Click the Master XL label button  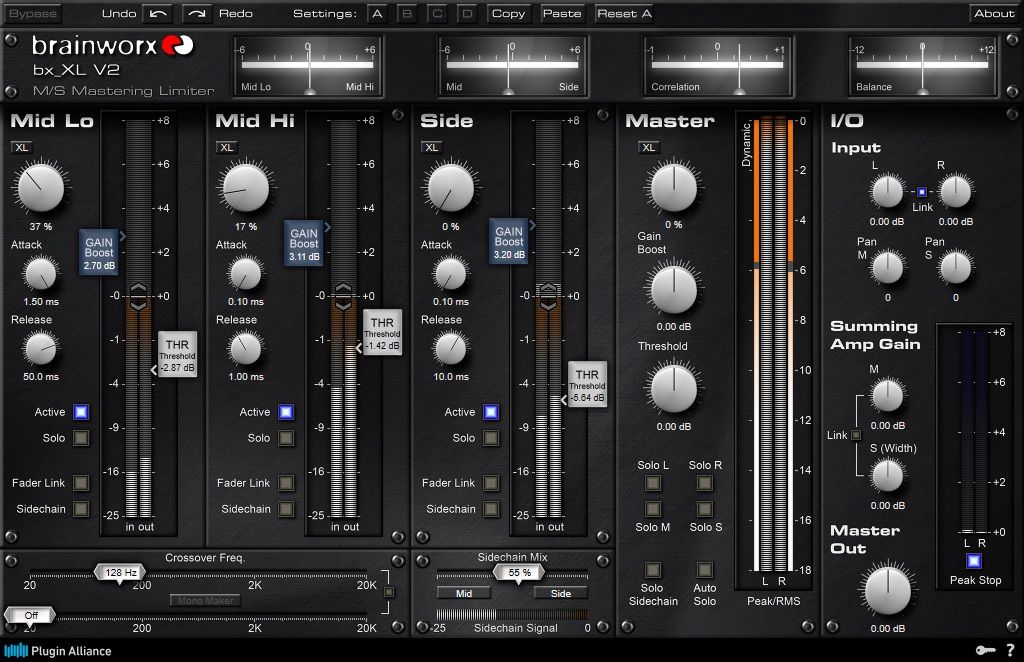[x=648, y=148]
